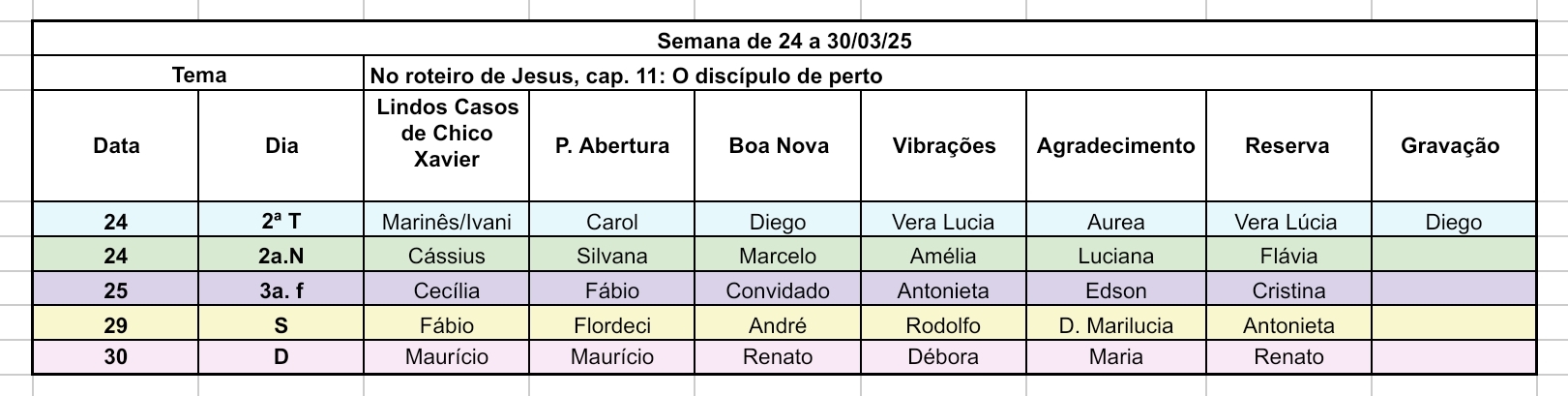
Task: Select the D. Marilucia cell
Action: [1116, 324]
